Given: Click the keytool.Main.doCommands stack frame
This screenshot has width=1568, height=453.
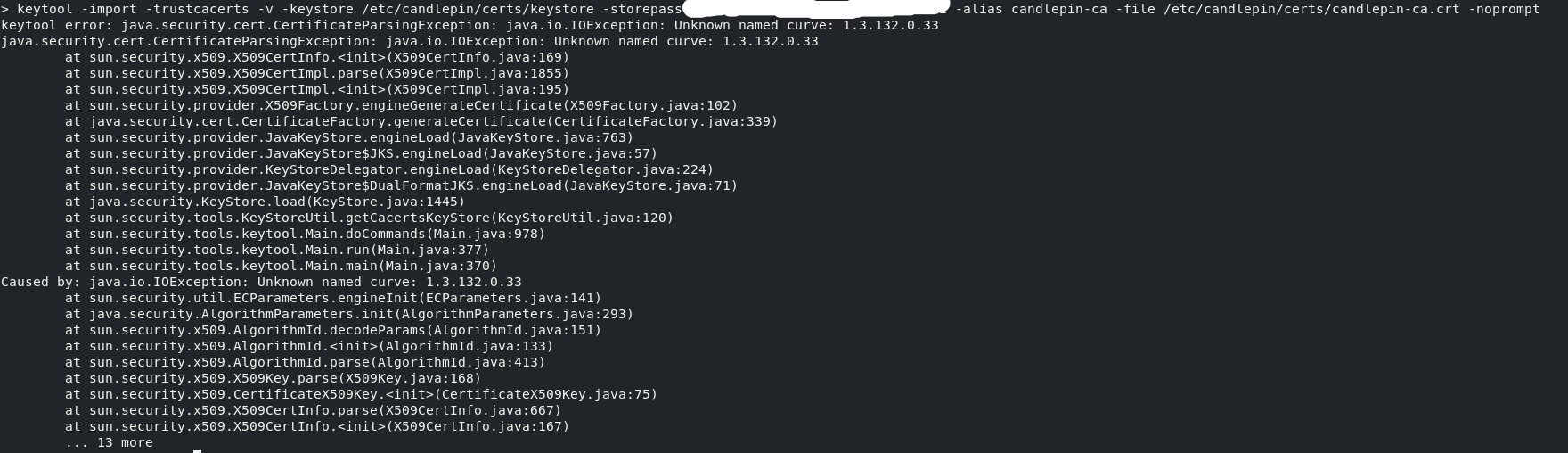Looking at the screenshot, I should pos(305,234).
